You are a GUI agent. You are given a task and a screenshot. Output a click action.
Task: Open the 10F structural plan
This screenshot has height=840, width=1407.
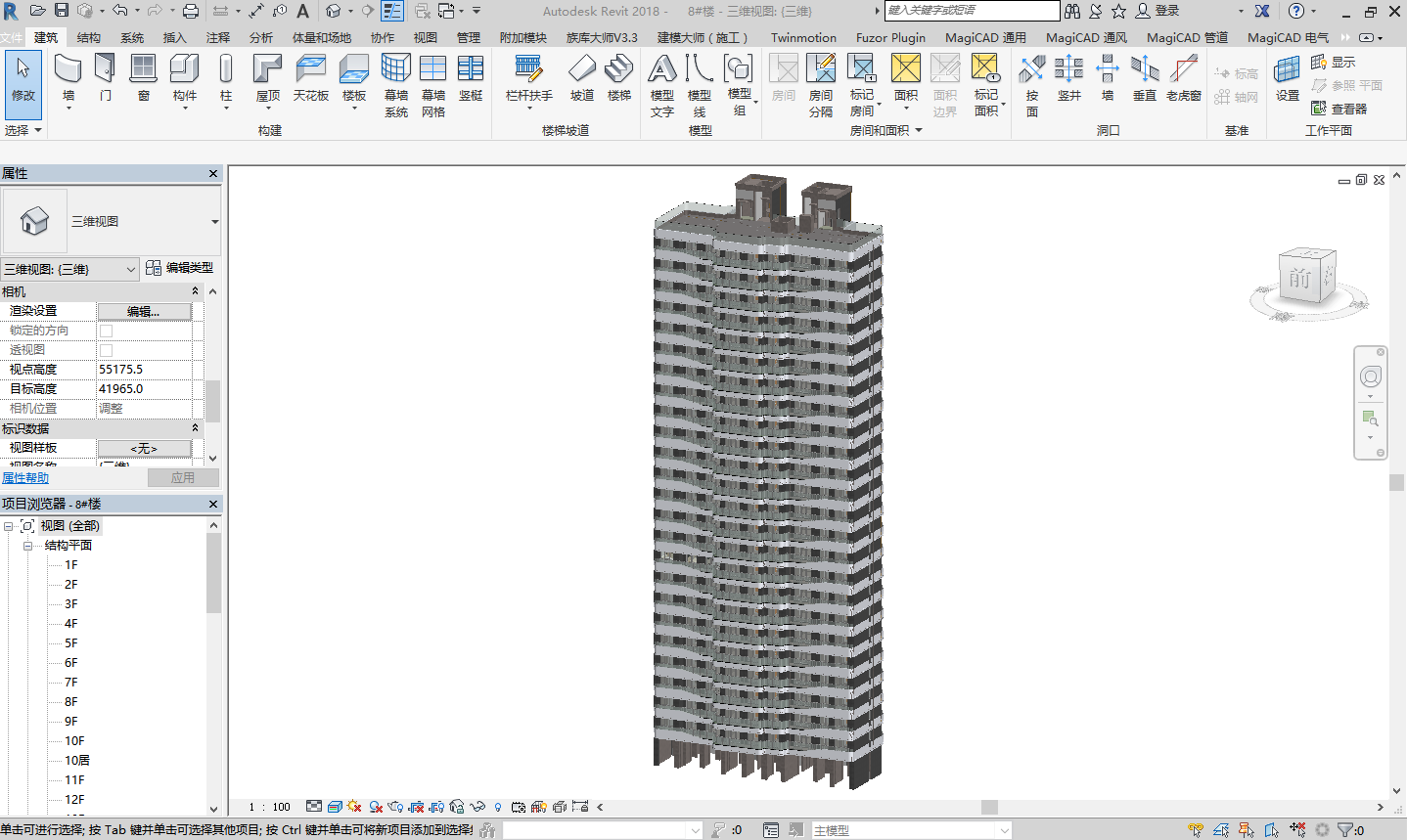coord(74,741)
